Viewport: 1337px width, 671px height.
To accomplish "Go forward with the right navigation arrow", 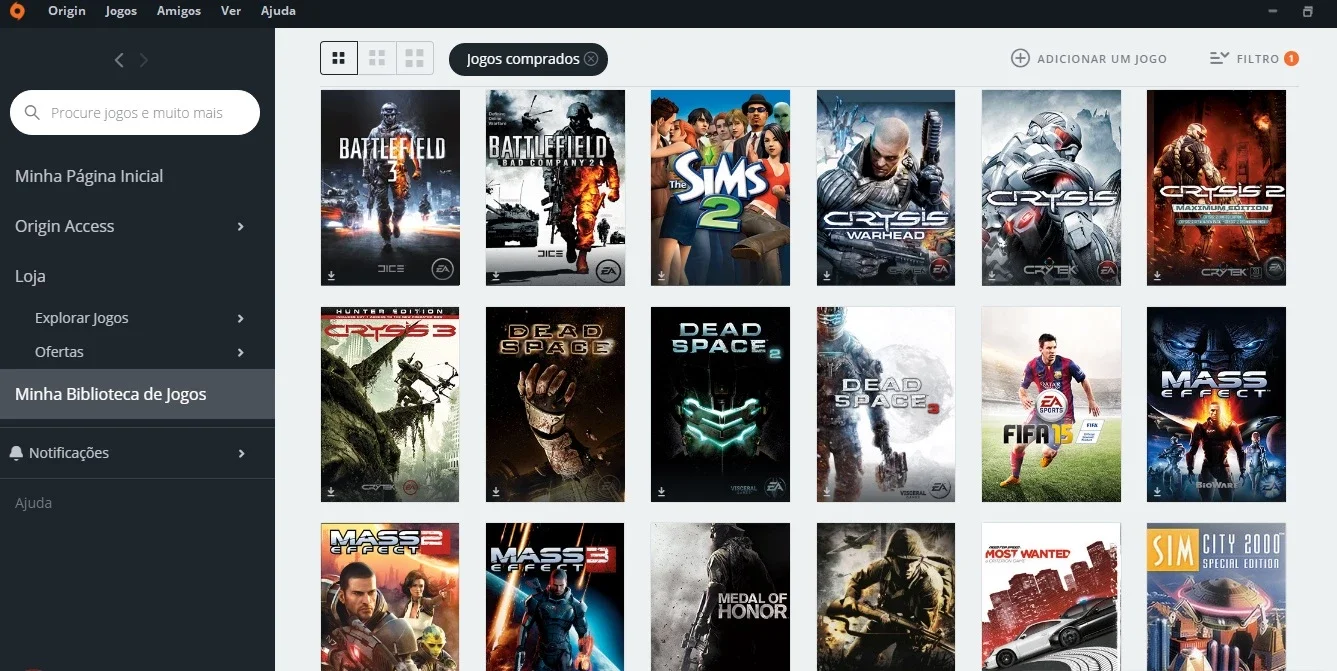I will coord(144,60).
